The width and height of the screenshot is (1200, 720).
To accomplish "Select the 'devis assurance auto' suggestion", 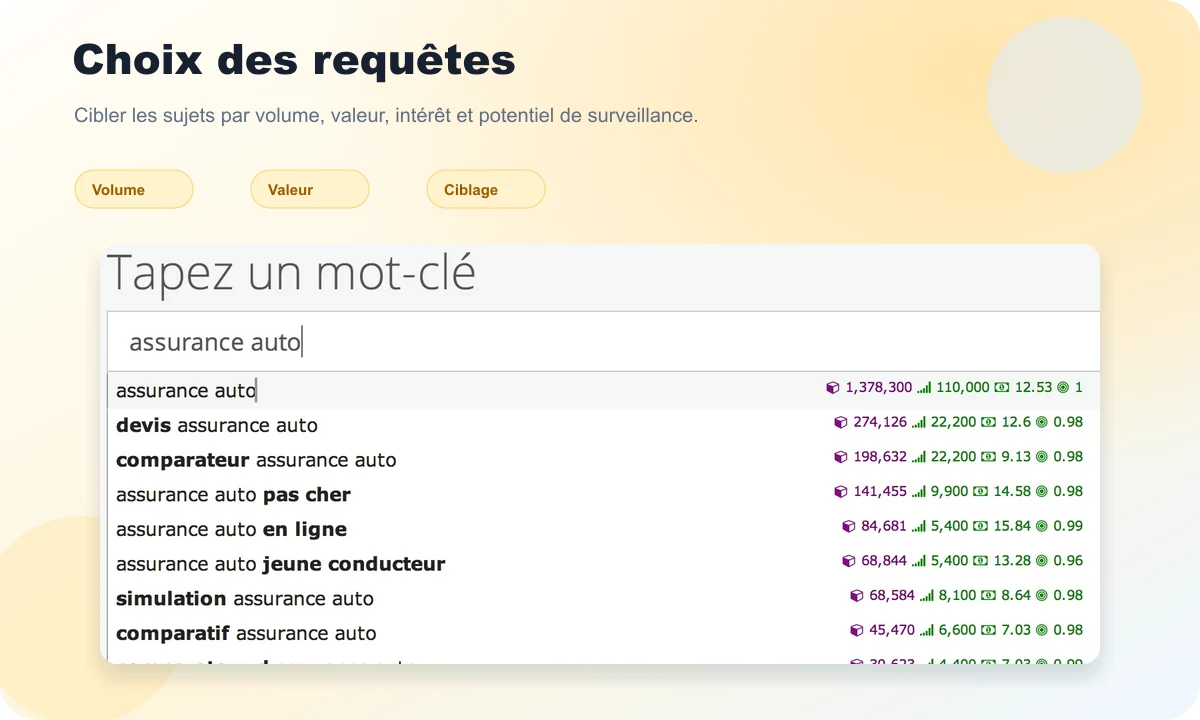I will [x=603, y=425].
